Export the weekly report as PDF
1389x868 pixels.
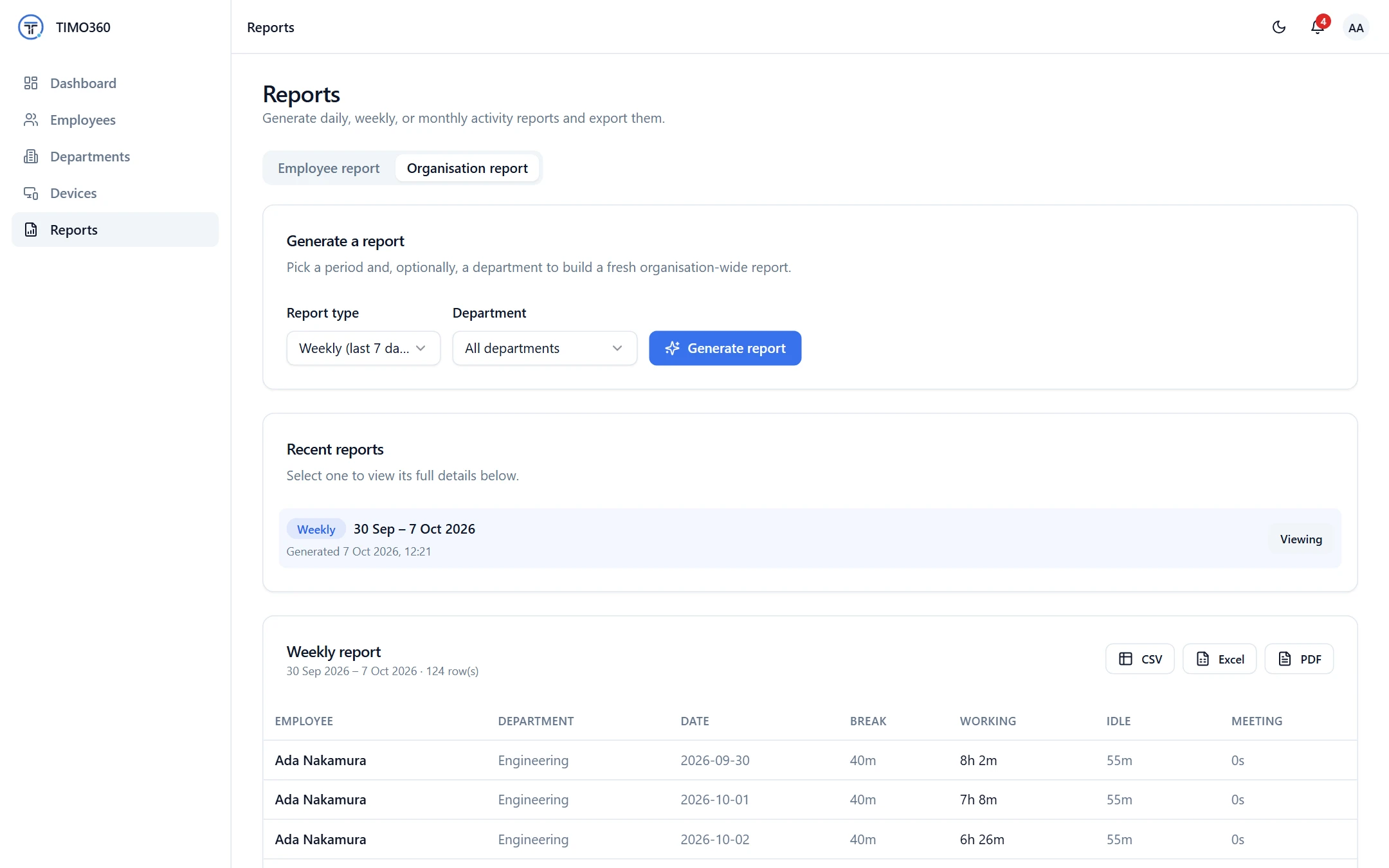point(1299,659)
